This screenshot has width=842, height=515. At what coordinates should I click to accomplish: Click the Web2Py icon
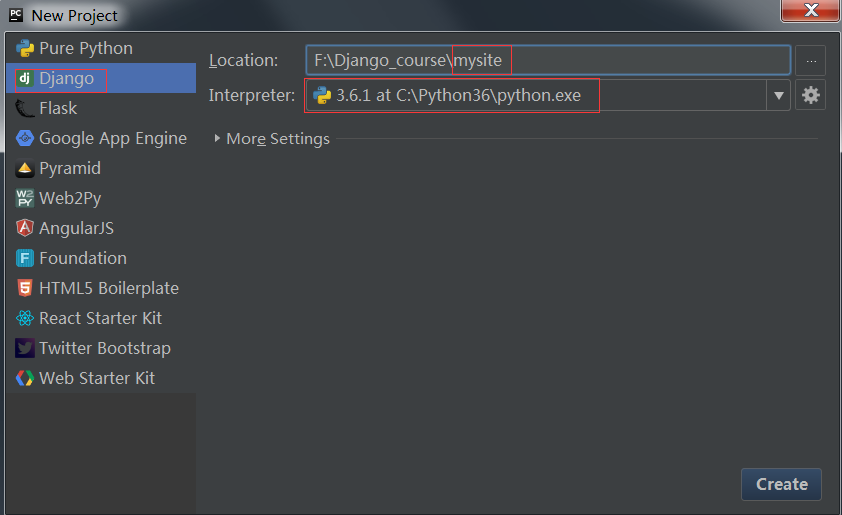pyautogui.click(x=25, y=198)
